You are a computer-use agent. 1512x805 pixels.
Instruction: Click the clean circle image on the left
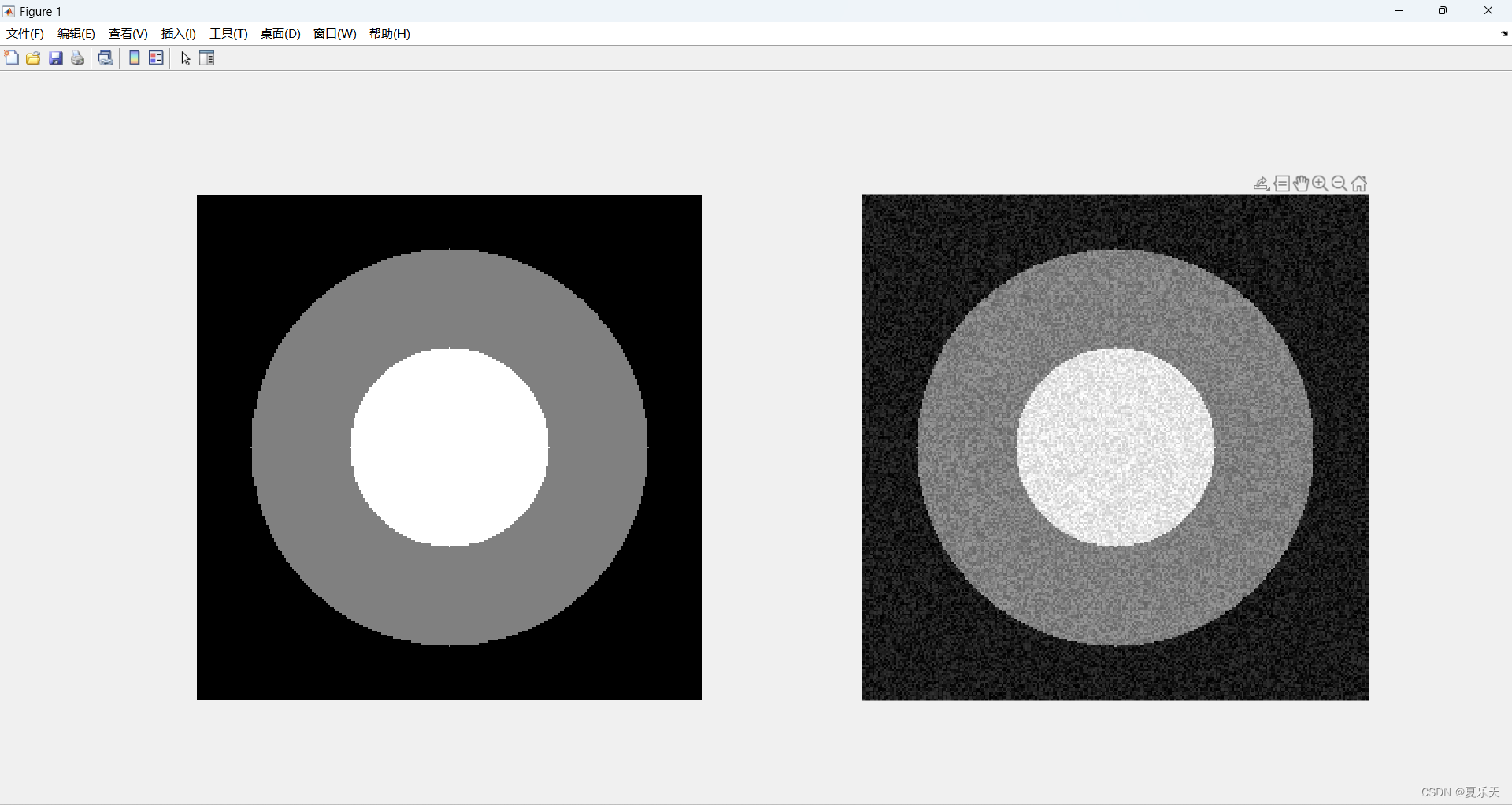pyautogui.click(x=449, y=446)
